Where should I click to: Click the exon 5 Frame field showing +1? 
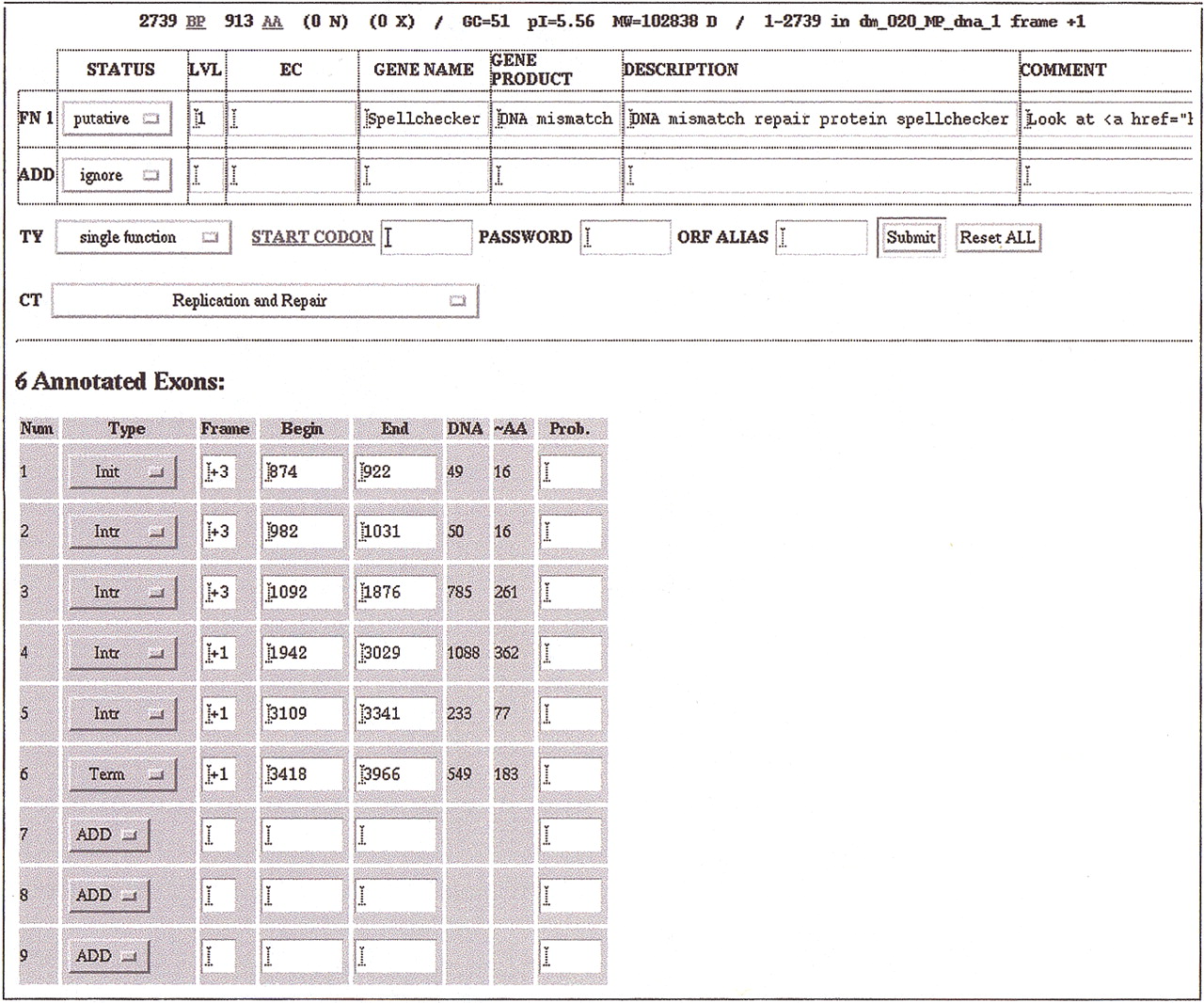click(x=218, y=714)
